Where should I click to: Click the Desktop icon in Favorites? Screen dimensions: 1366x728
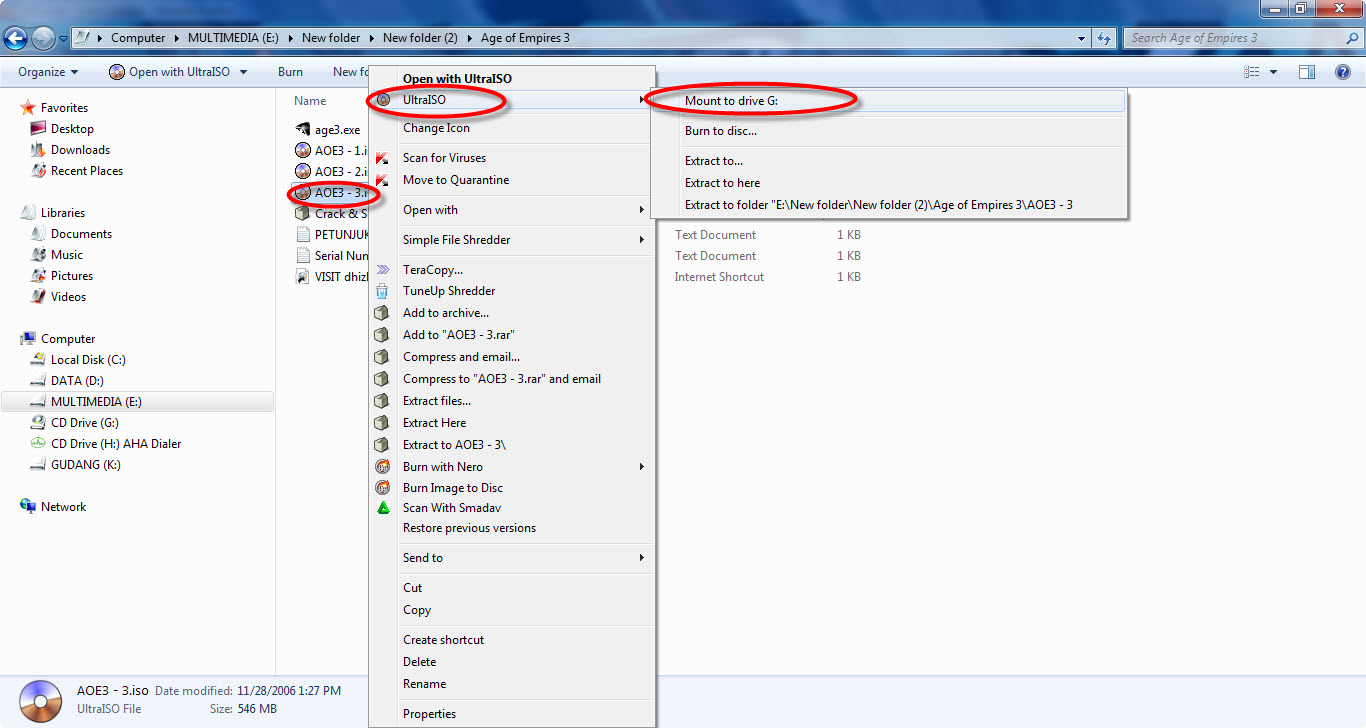click(38, 128)
